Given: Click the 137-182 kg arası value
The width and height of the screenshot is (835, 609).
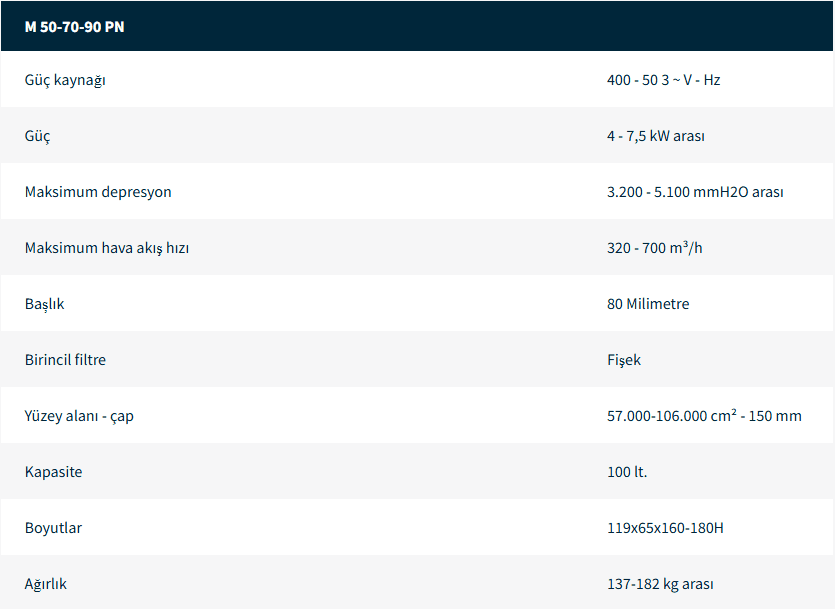Looking at the screenshot, I should [660, 584].
